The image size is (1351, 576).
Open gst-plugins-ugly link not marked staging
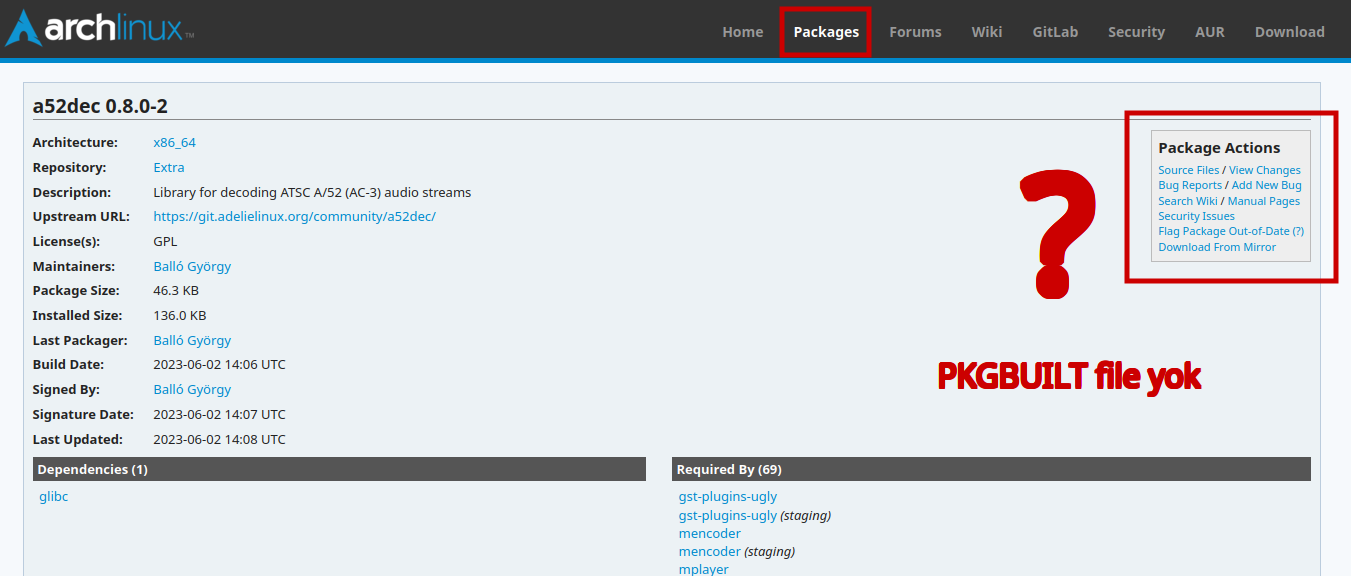(728, 497)
